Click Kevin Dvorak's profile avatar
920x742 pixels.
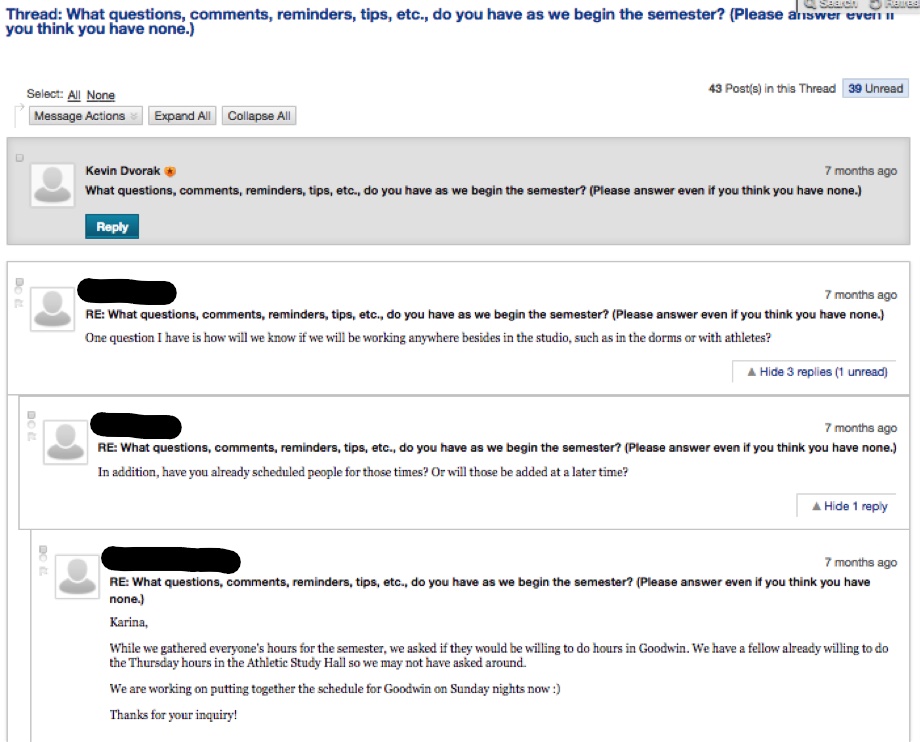51,184
